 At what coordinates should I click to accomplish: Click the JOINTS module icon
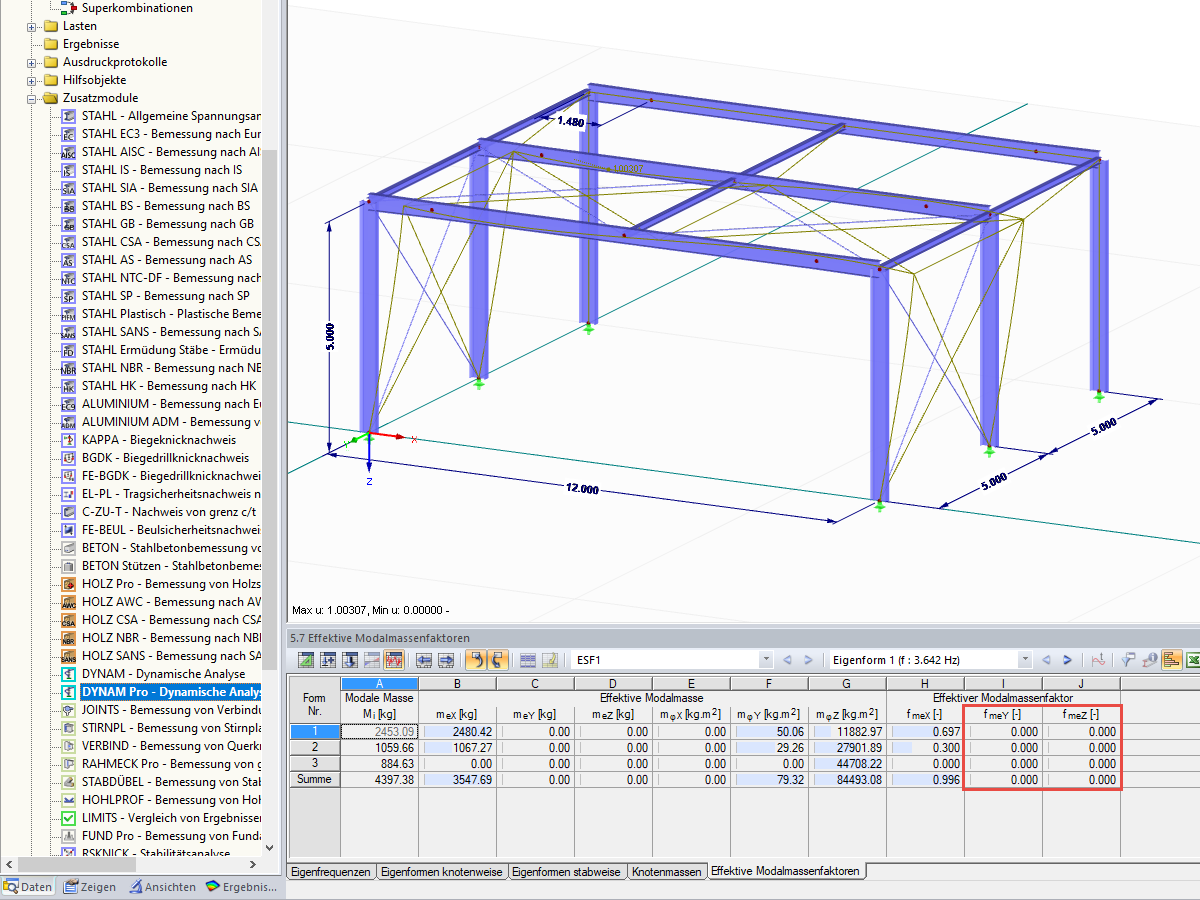point(68,710)
